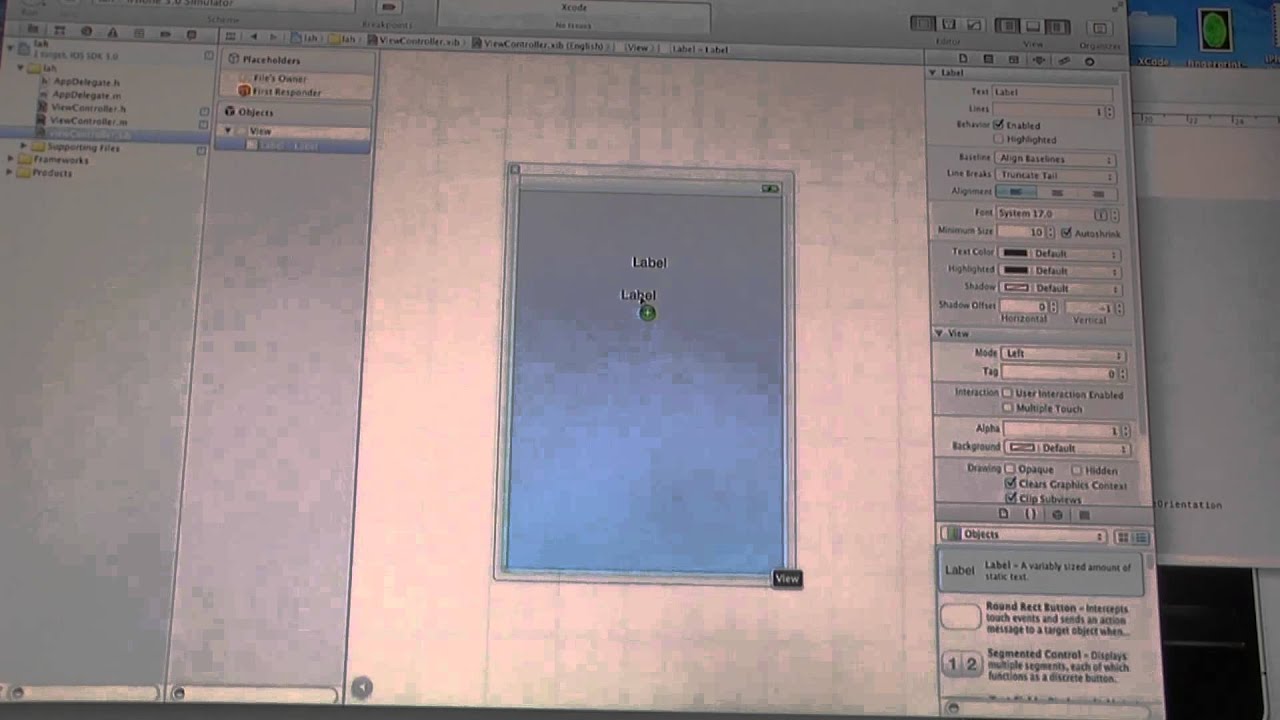Viewport: 1280px width, 720px height.
Task: Select ViewController.m in the project navigator
Action: click(x=88, y=121)
